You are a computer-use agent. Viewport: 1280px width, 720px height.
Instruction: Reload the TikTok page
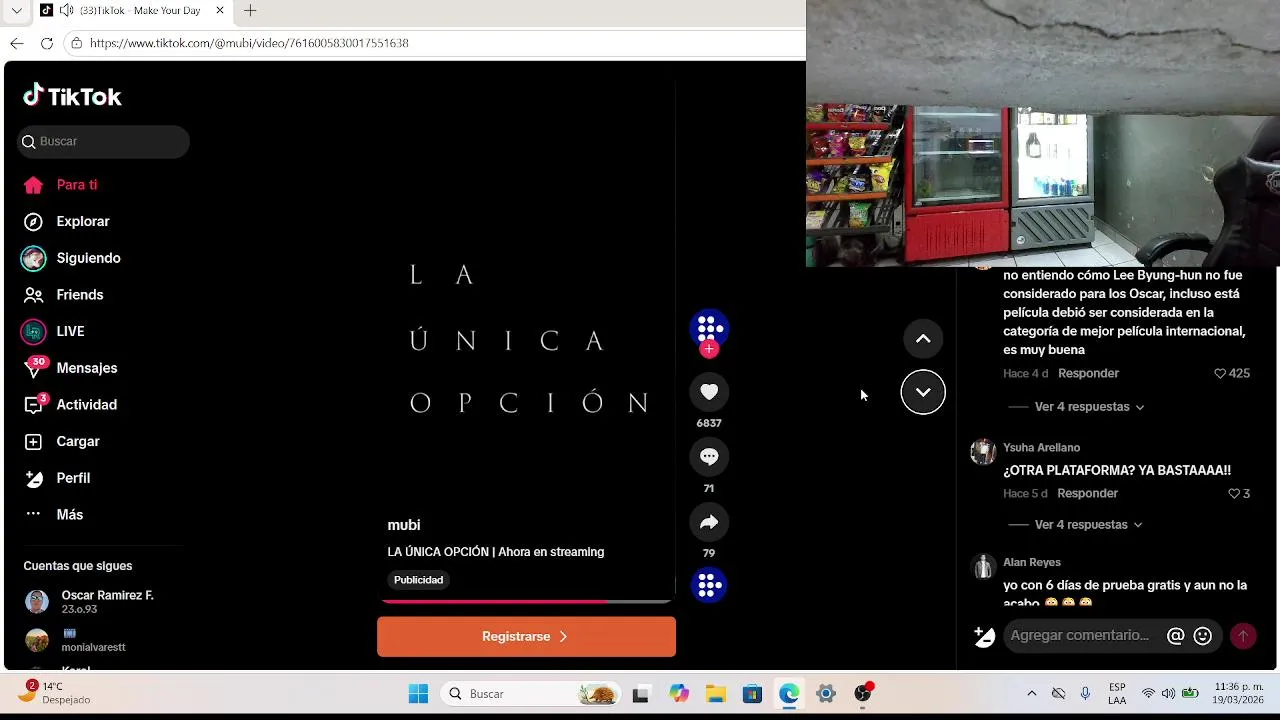click(47, 43)
